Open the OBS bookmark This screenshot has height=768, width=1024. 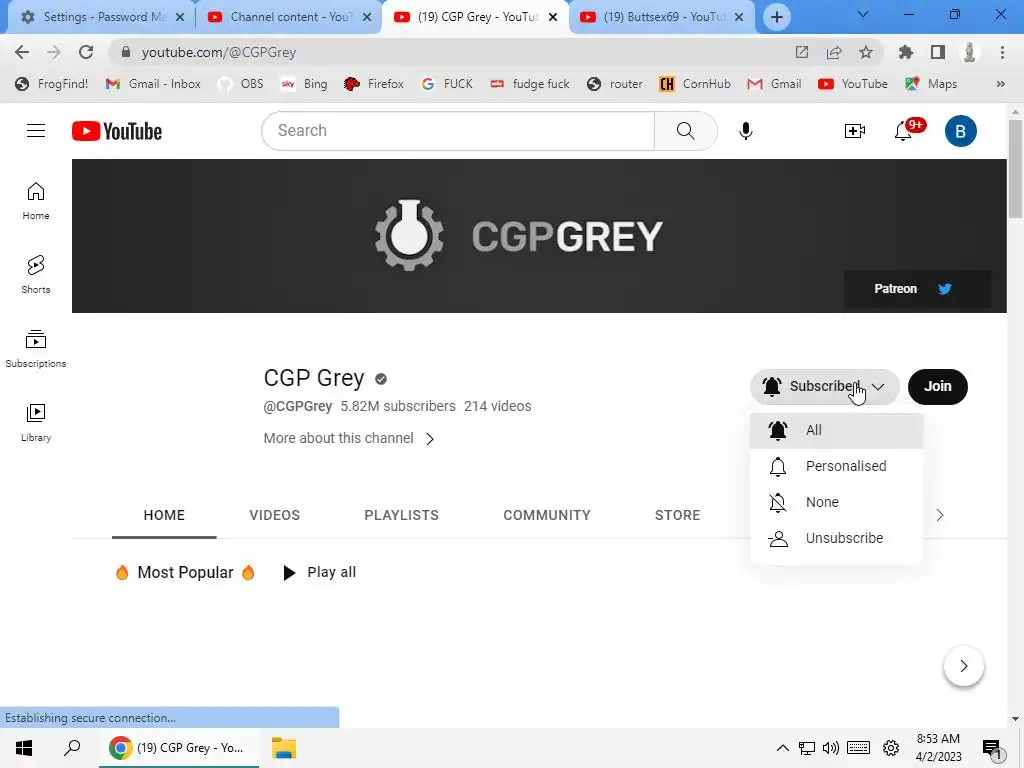point(240,84)
